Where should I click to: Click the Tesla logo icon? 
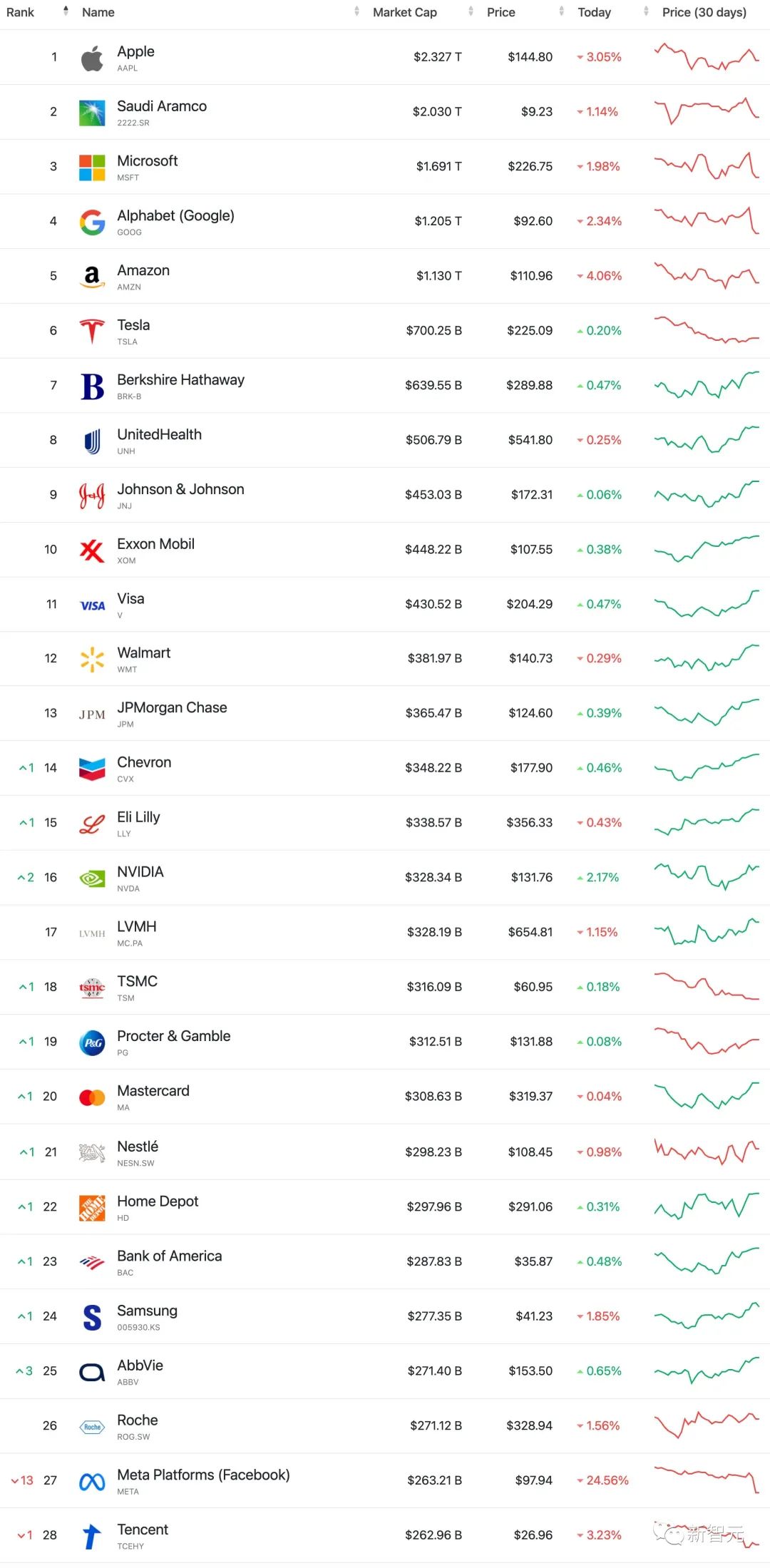pyautogui.click(x=92, y=332)
